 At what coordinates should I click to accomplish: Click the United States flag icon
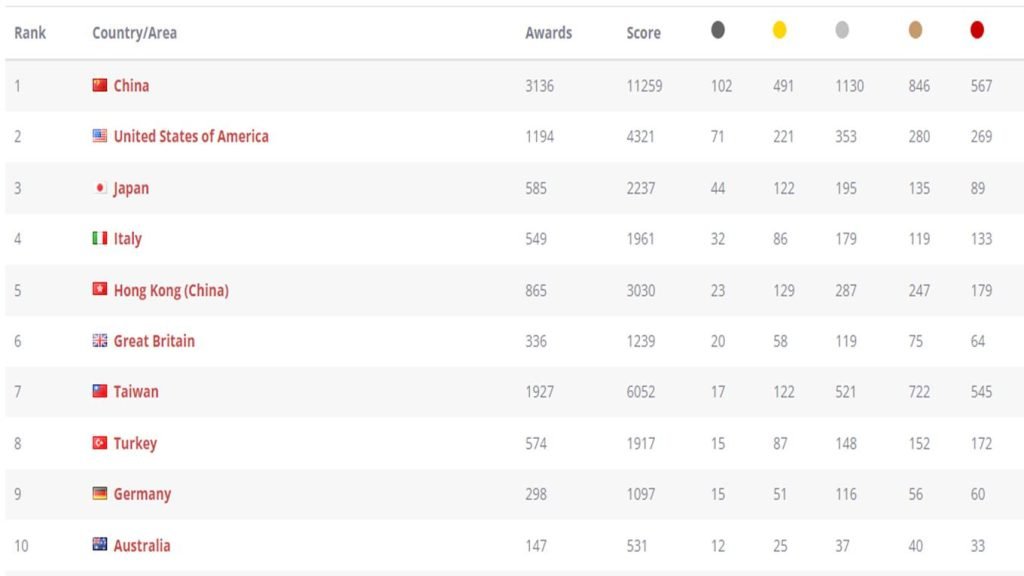click(x=99, y=136)
